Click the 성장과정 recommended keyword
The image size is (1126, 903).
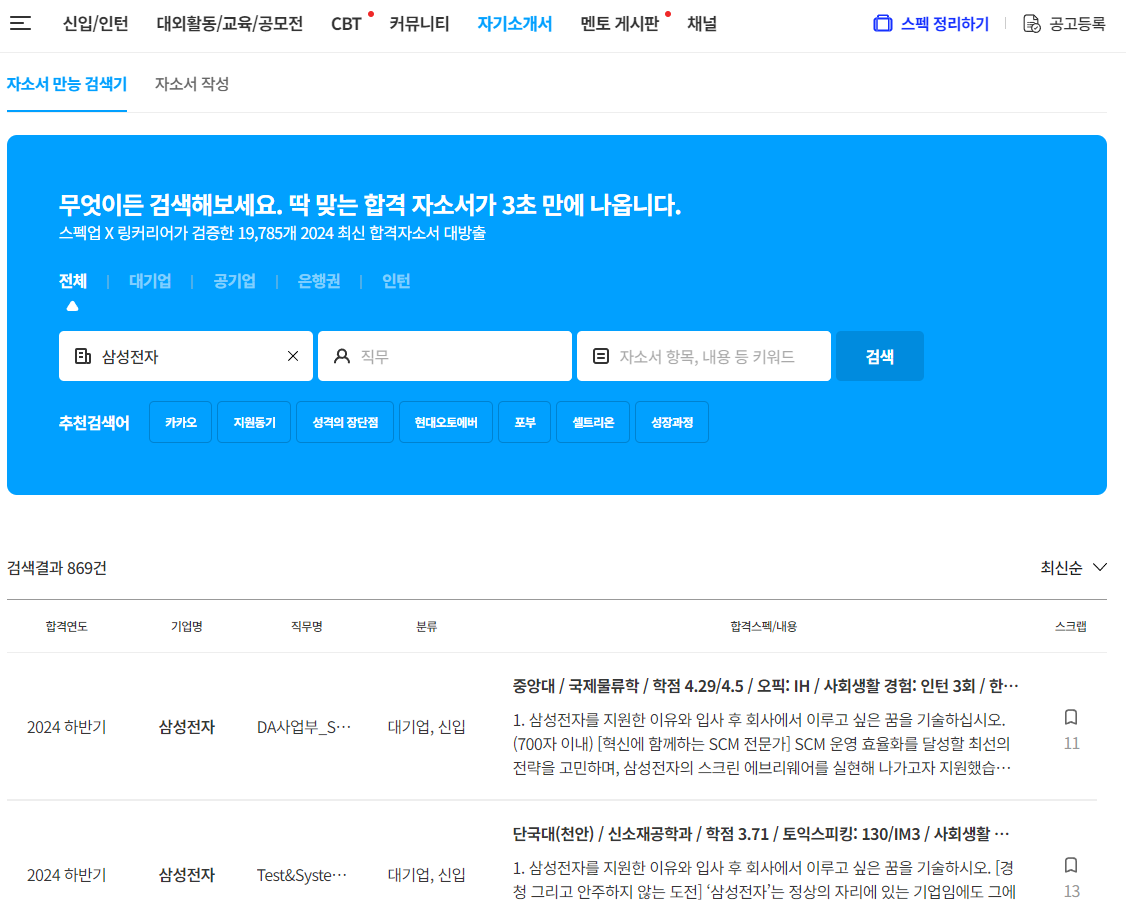pyautogui.click(x=672, y=422)
